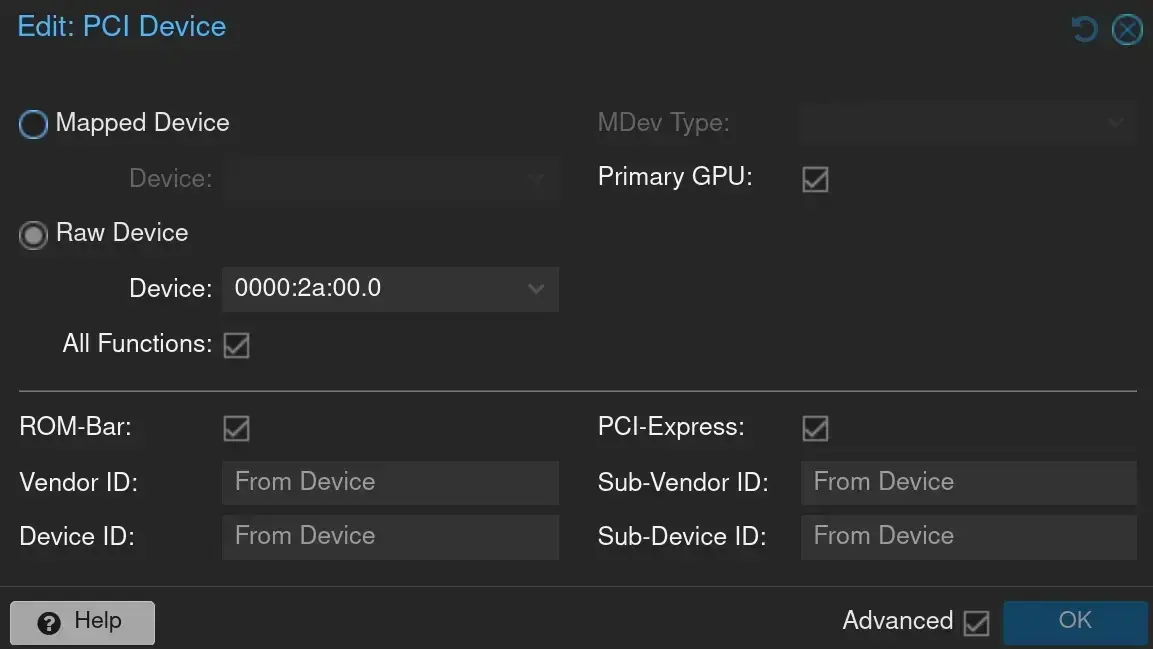The width and height of the screenshot is (1153, 649).
Task: Select the Mapped Device radio button
Action: [33, 124]
